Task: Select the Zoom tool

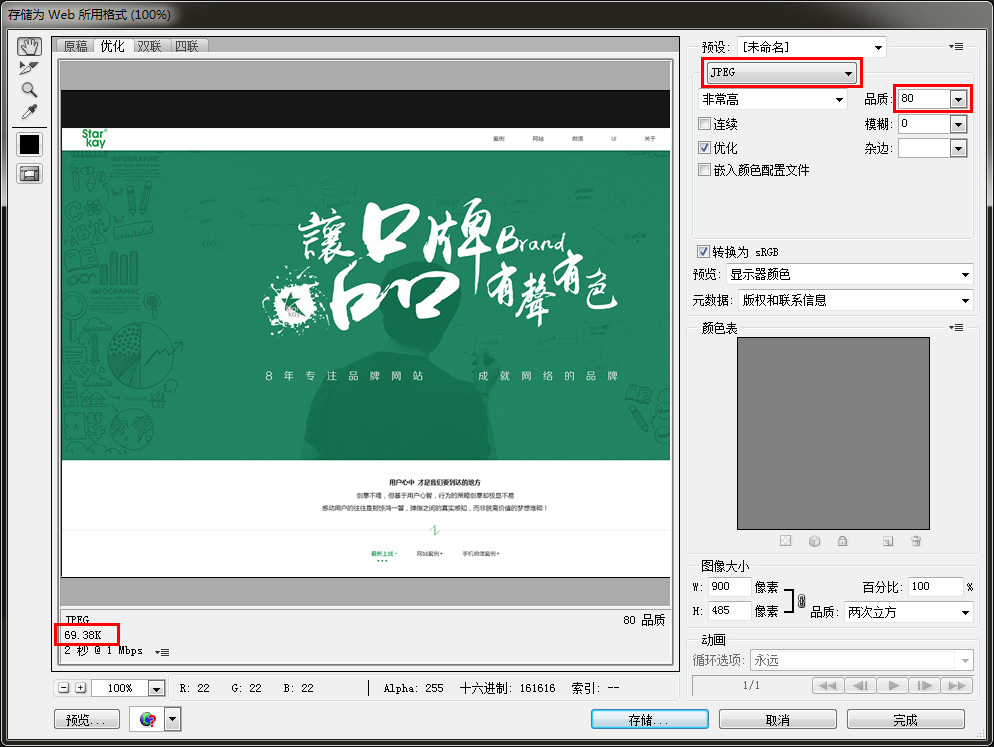Action: [29, 90]
